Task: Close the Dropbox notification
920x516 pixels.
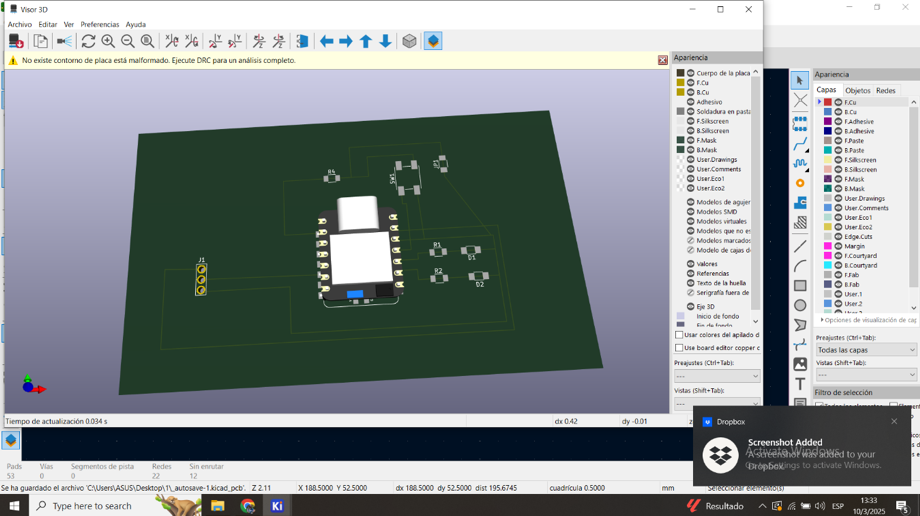Action: pos(894,421)
